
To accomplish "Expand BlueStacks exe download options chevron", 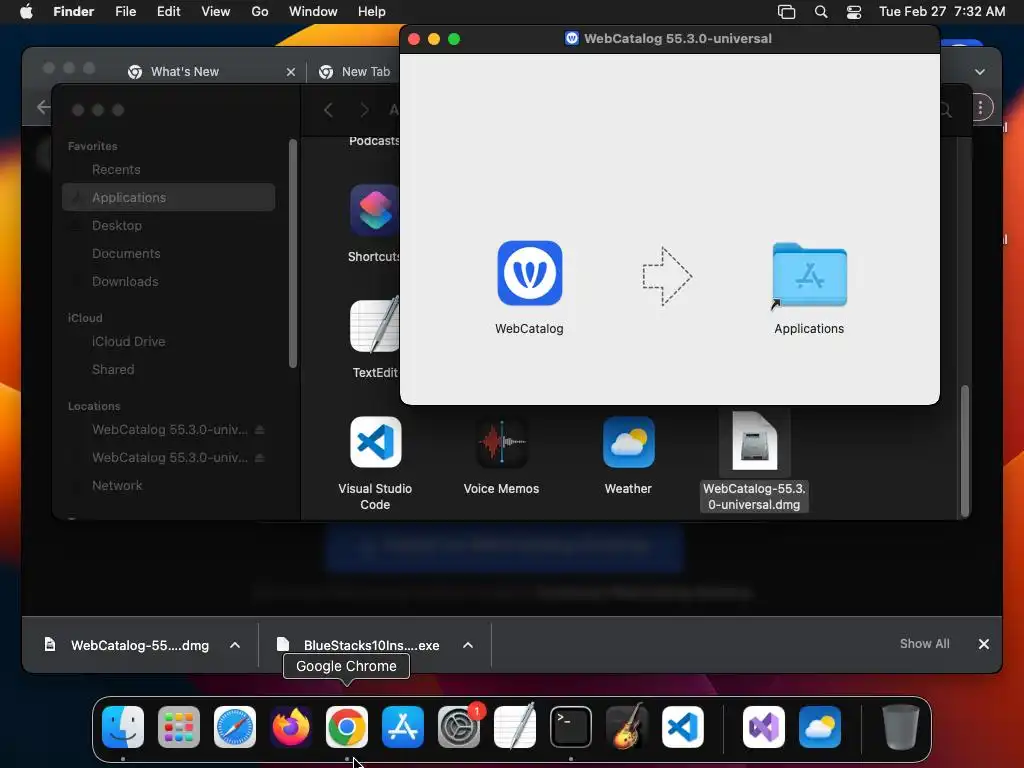I will point(468,645).
